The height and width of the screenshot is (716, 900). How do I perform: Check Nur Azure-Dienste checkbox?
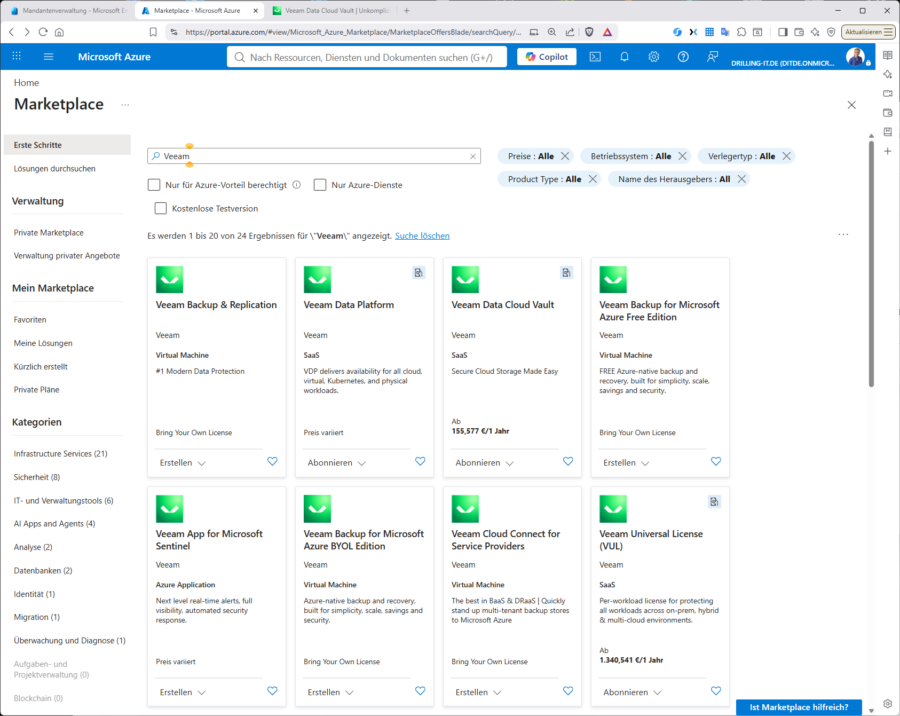tap(320, 185)
